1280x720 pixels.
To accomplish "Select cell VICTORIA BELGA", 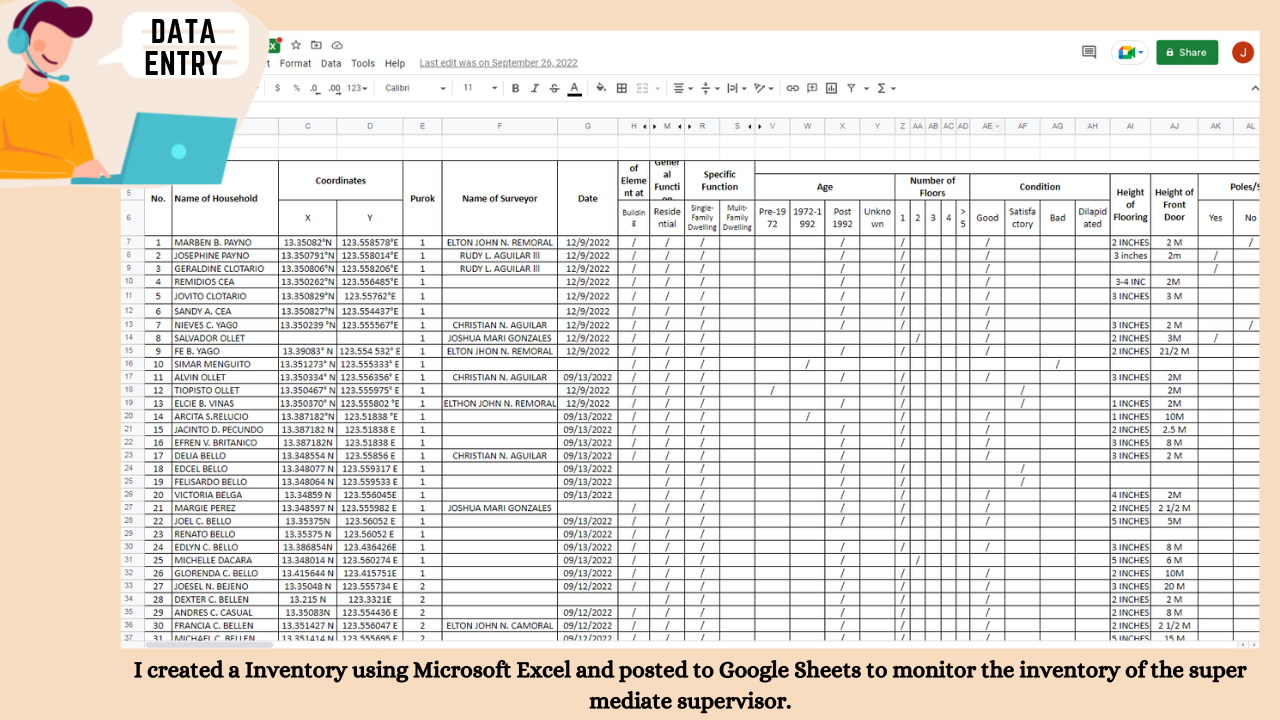I will pos(225,495).
